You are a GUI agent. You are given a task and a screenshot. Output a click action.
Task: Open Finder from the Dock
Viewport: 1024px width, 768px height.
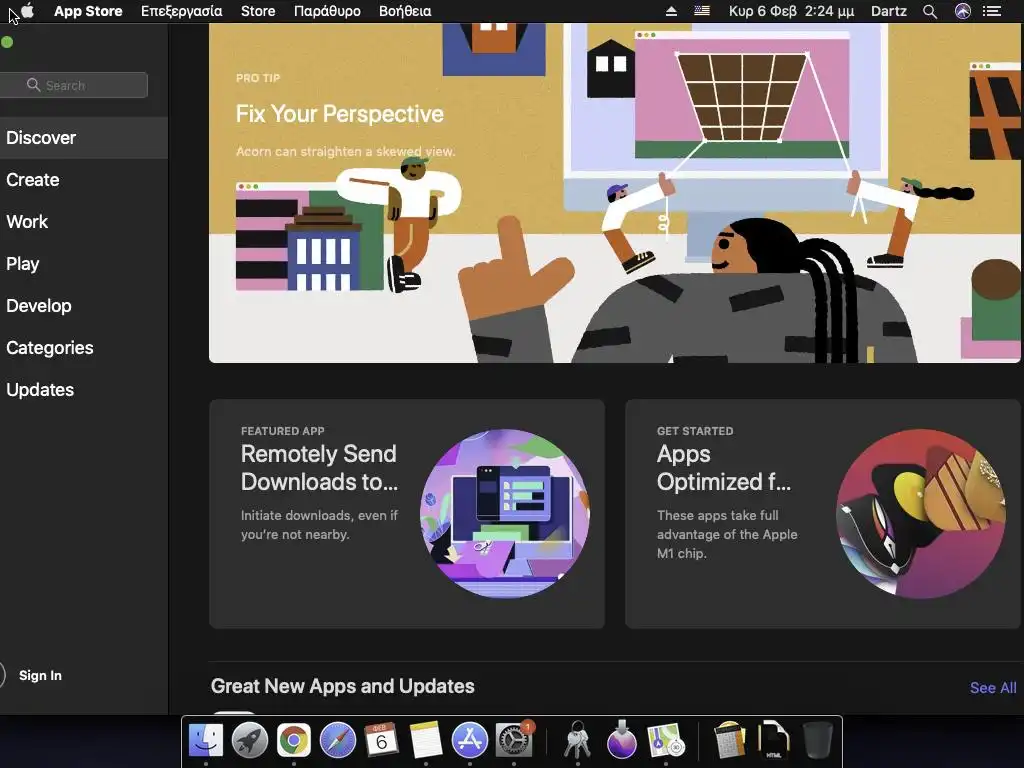click(x=206, y=740)
